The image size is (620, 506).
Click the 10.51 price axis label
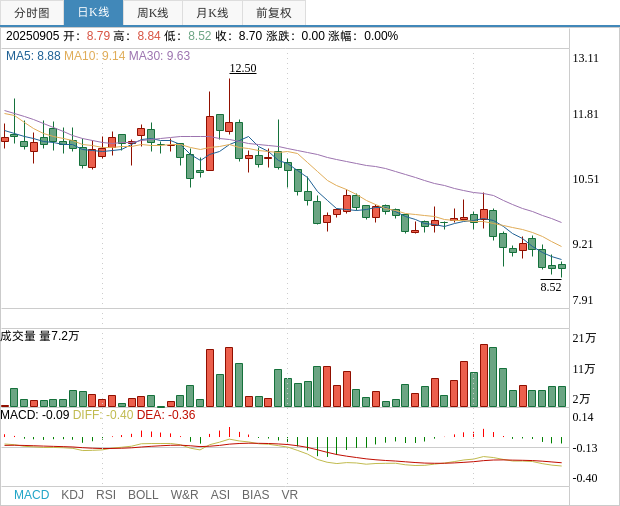pyautogui.click(x=586, y=179)
